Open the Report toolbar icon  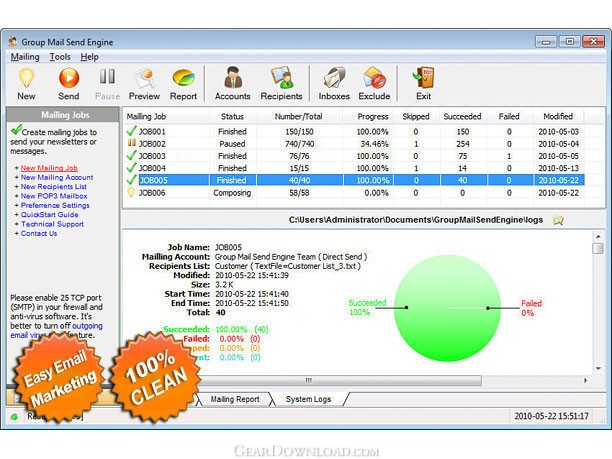[x=183, y=78]
